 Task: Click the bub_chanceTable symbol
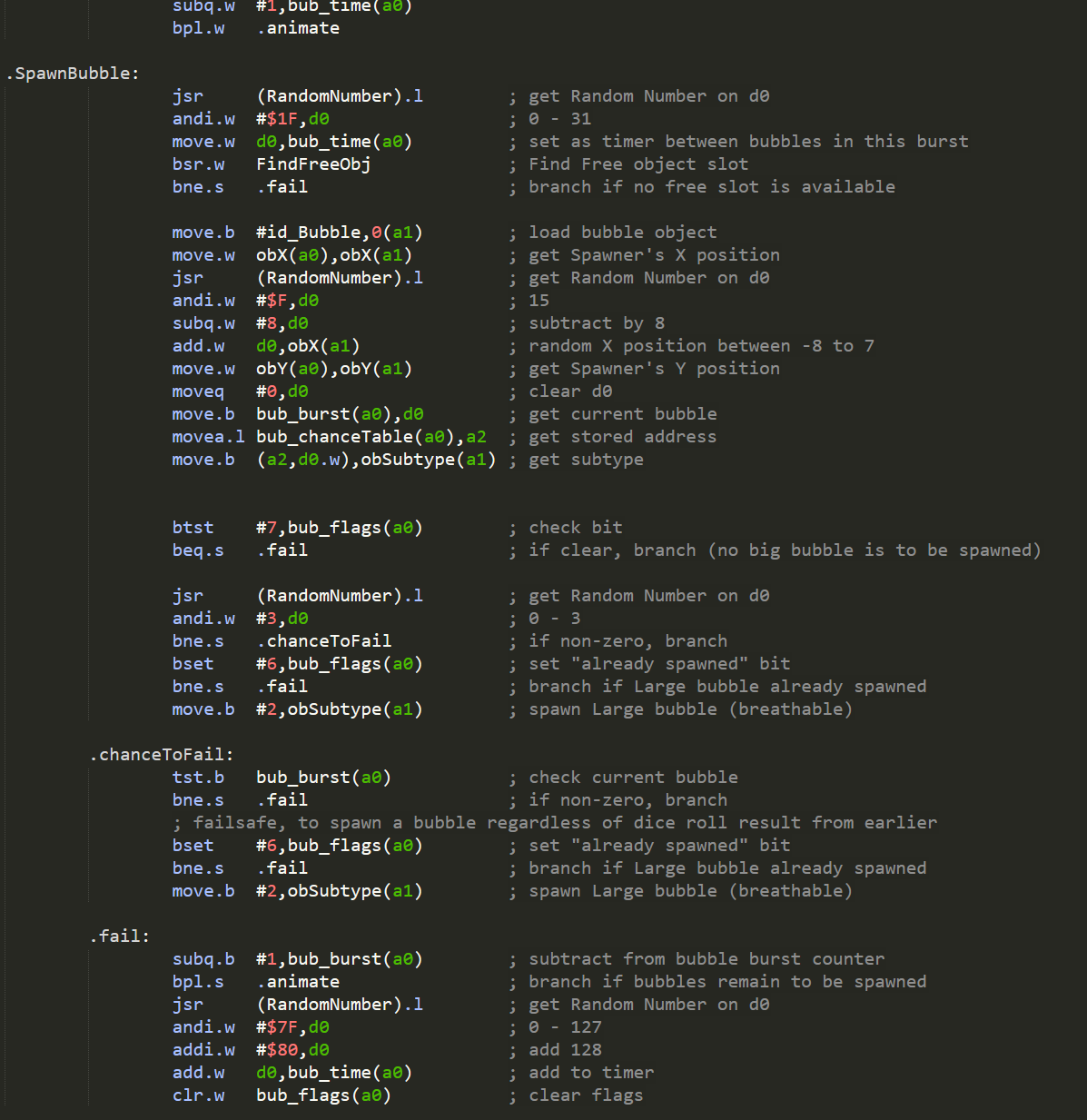(x=340, y=437)
